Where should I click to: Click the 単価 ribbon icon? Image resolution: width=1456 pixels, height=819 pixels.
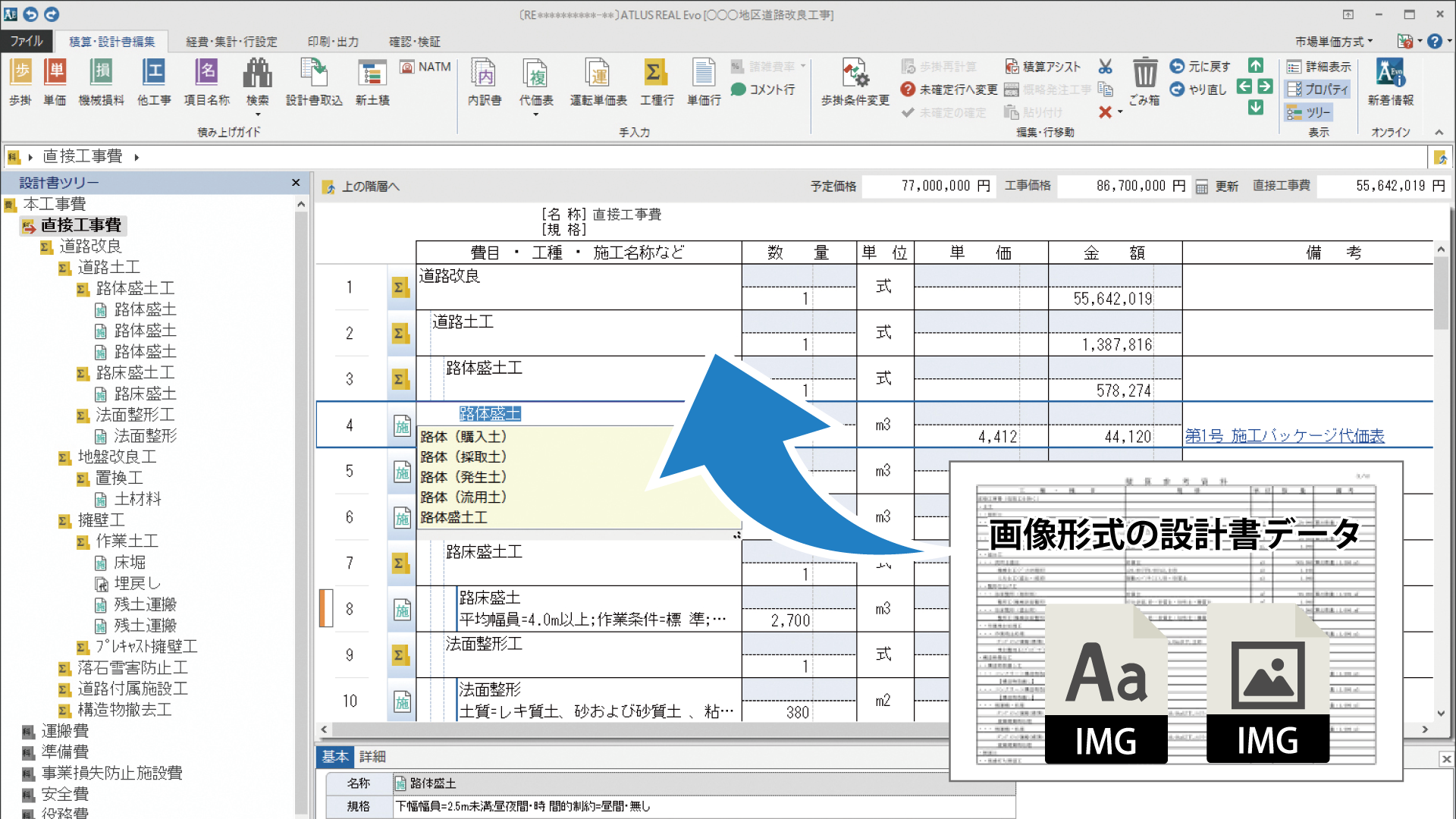55,82
